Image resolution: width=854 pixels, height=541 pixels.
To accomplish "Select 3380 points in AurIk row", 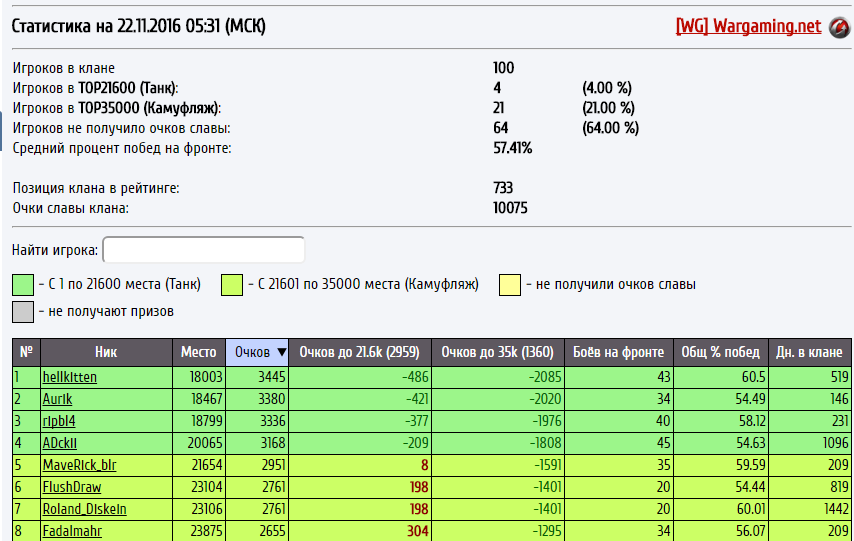I will coord(272,399).
